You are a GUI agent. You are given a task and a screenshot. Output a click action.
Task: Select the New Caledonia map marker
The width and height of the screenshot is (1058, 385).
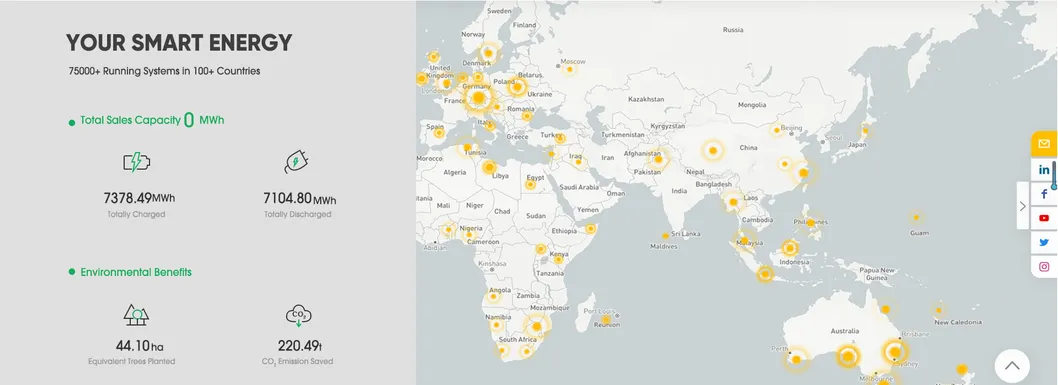coord(939,310)
